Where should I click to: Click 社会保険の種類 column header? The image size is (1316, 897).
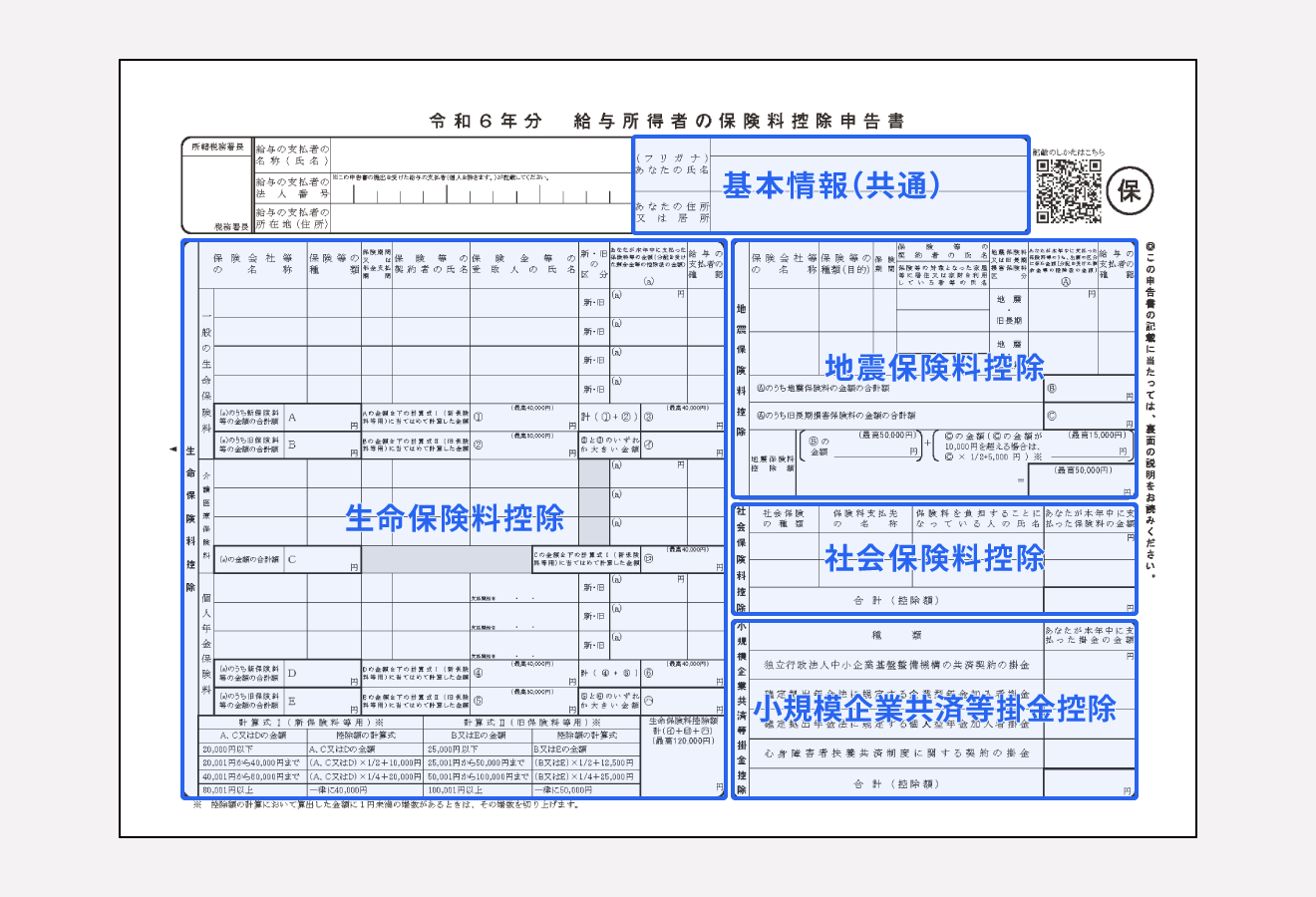(784, 518)
